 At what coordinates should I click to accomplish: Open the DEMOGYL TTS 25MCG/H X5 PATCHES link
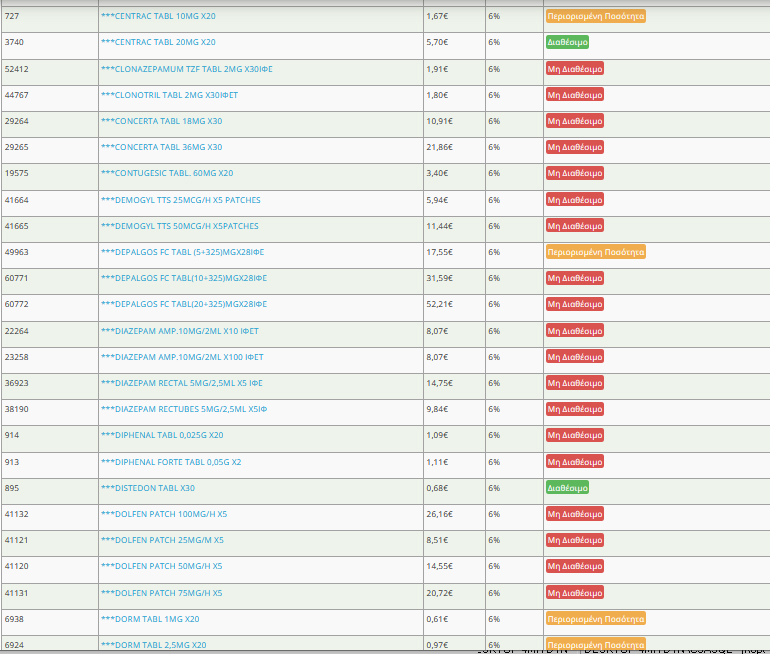tap(180, 200)
